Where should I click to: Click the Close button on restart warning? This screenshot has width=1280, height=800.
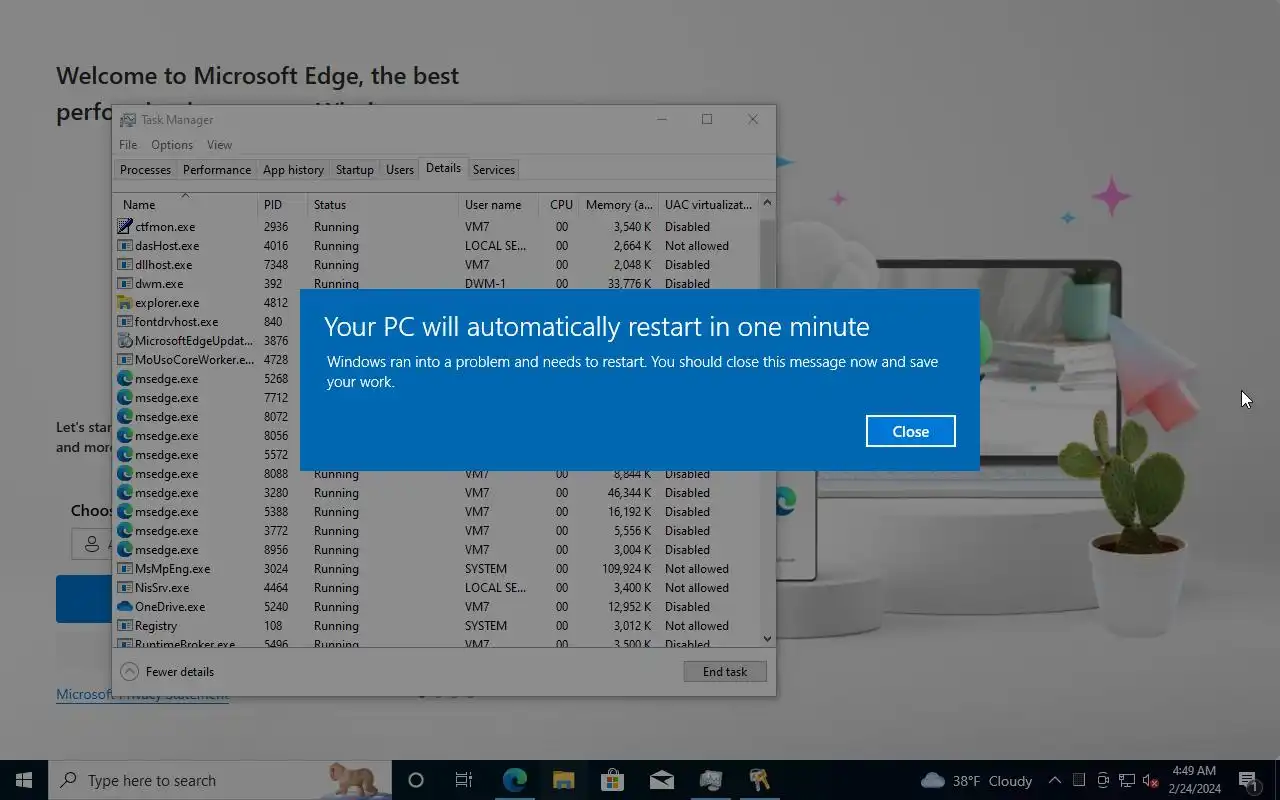pyautogui.click(x=910, y=431)
